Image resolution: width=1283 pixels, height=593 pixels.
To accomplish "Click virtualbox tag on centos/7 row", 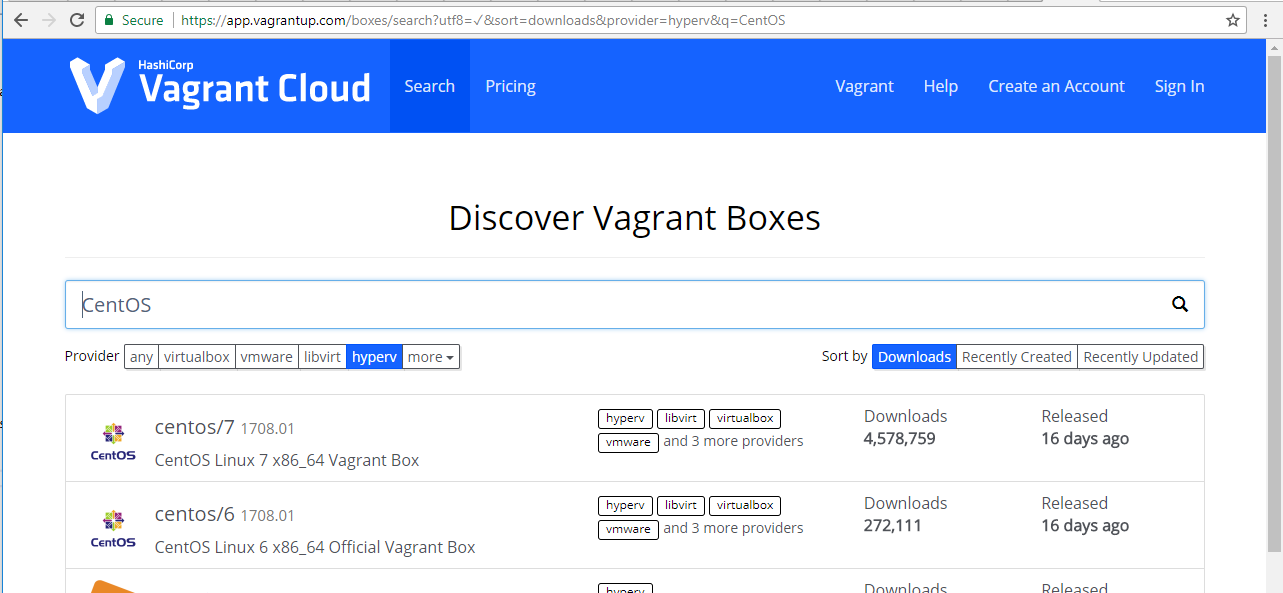I will coord(745,419).
